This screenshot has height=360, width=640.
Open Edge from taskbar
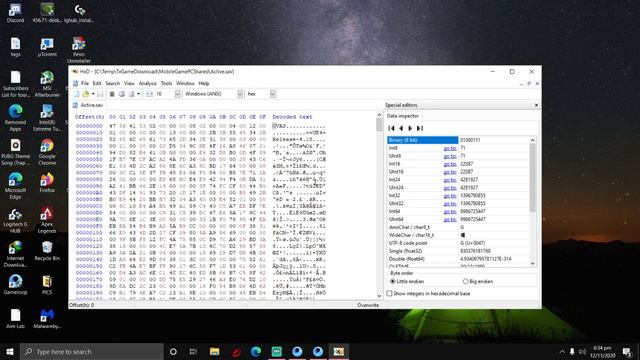click(256, 351)
